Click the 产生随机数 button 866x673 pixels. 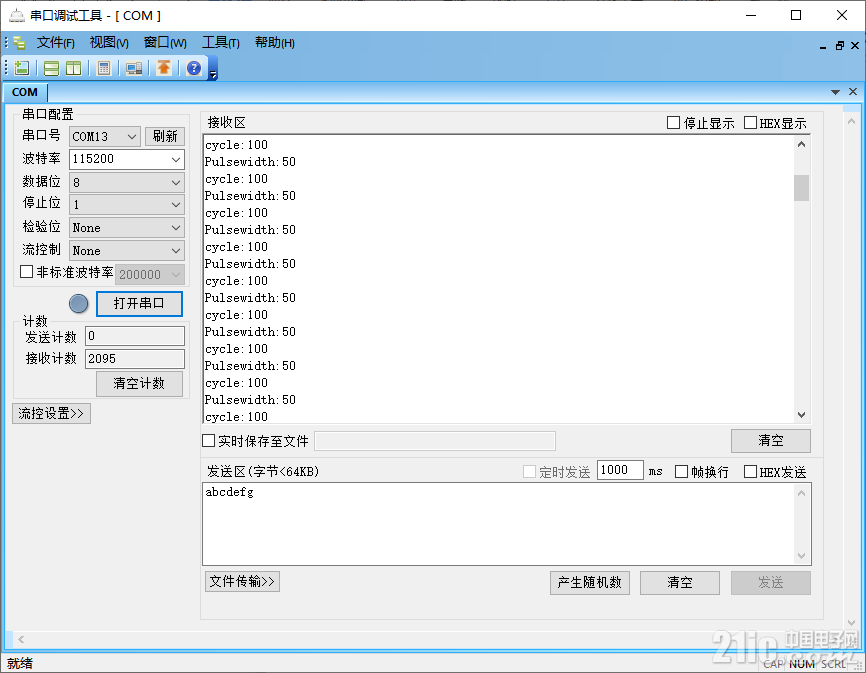(590, 582)
